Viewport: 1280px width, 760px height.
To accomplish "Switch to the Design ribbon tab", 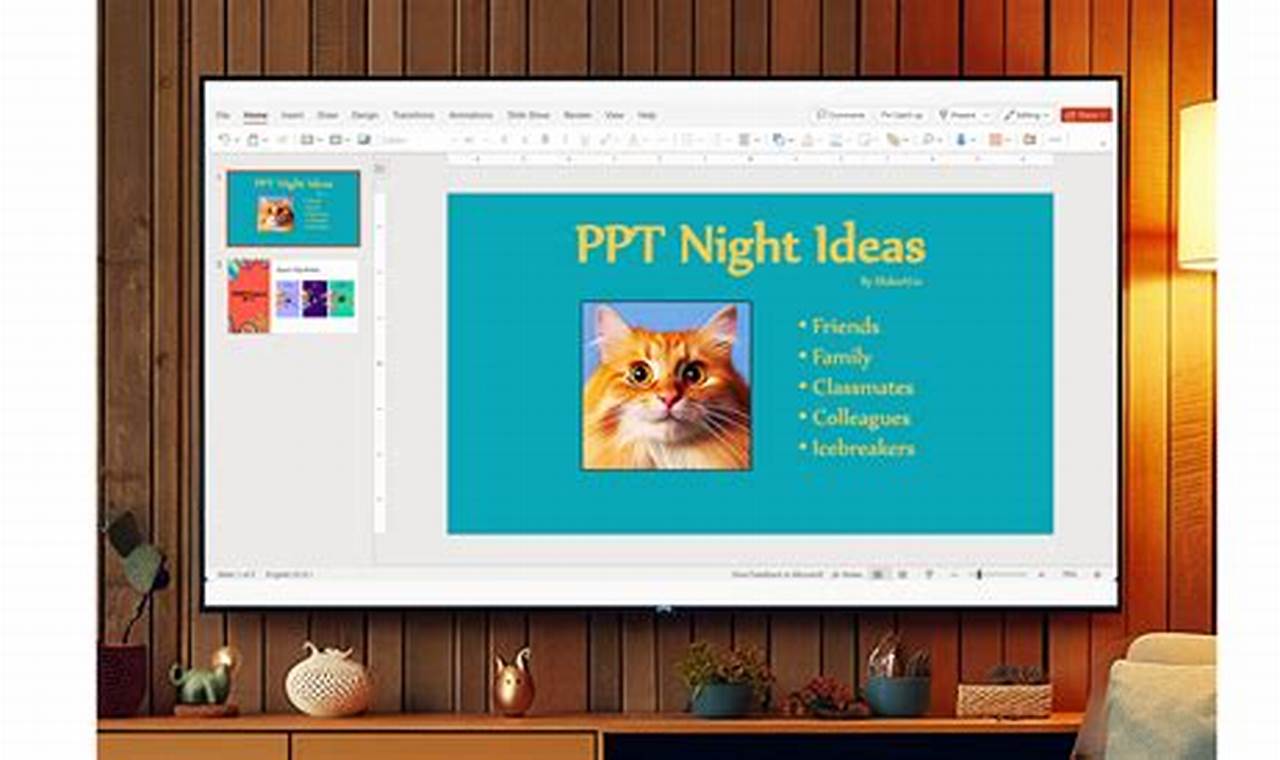I will (x=364, y=115).
